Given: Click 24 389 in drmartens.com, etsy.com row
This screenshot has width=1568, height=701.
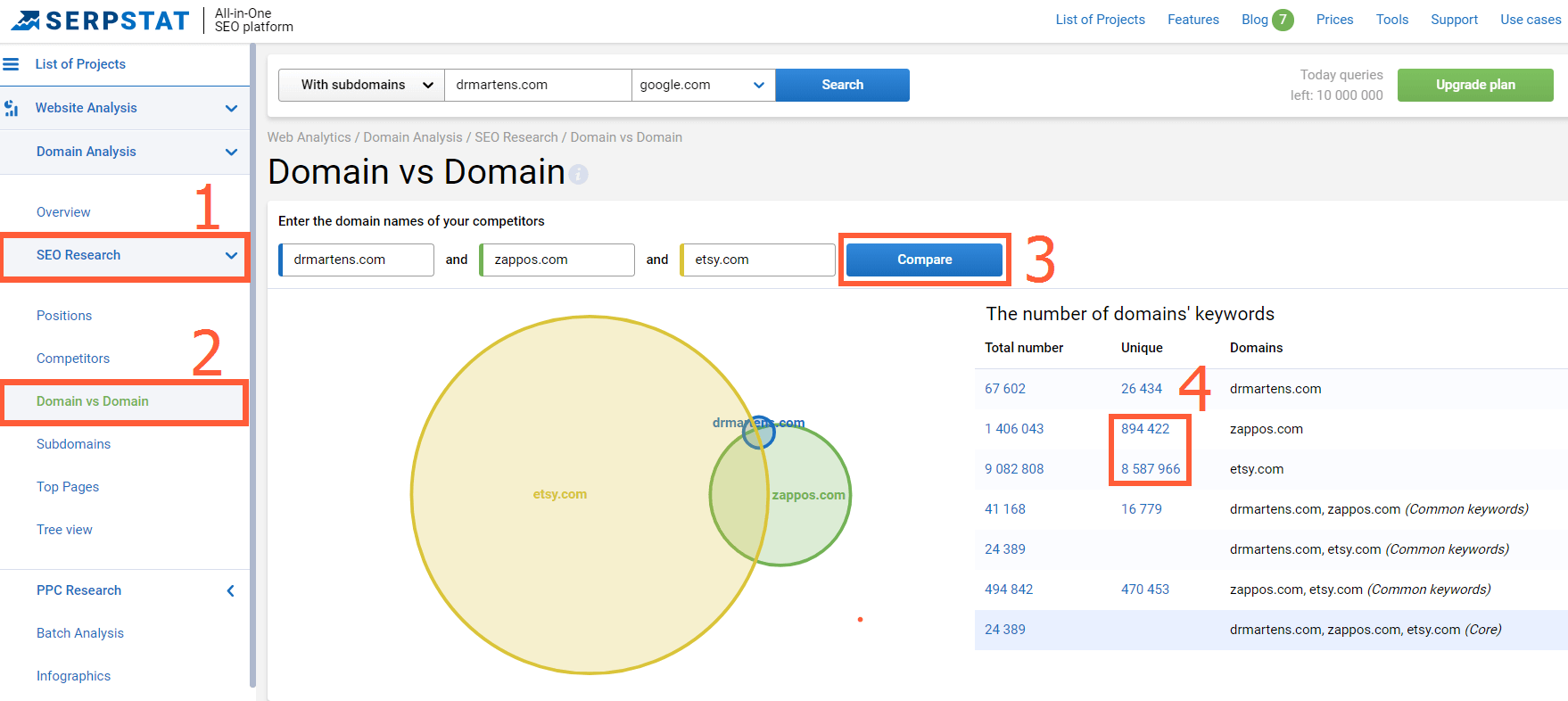Looking at the screenshot, I should [1005, 549].
